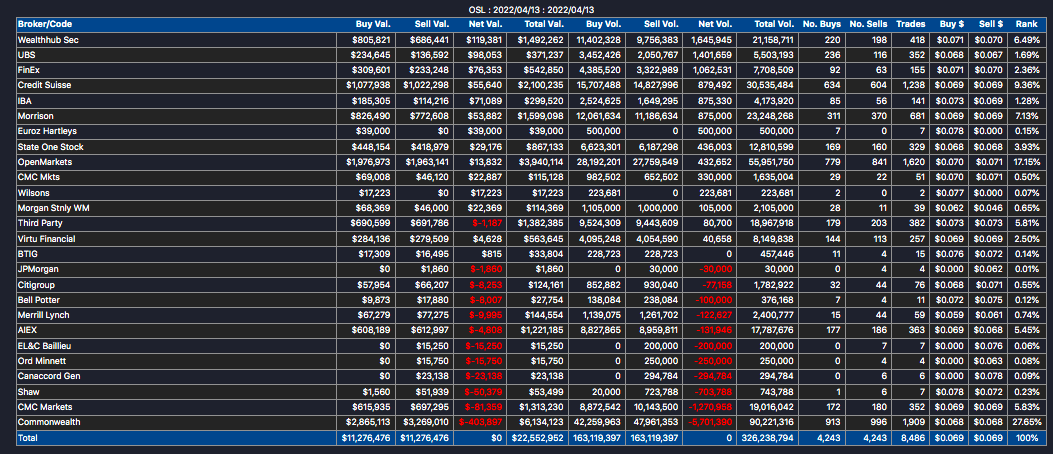Select the Euroz Hartleys broker name
The height and width of the screenshot is (454, 1053).
coord(48,132)
